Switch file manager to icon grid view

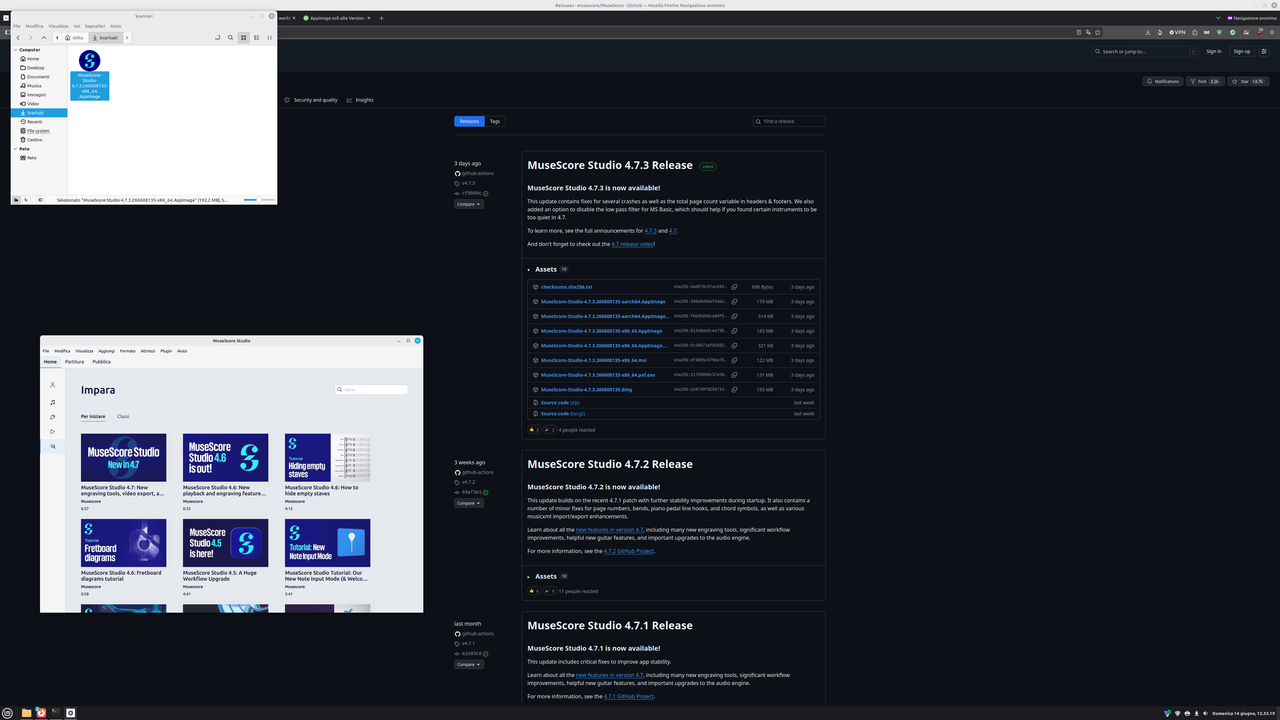coord(243,38)
